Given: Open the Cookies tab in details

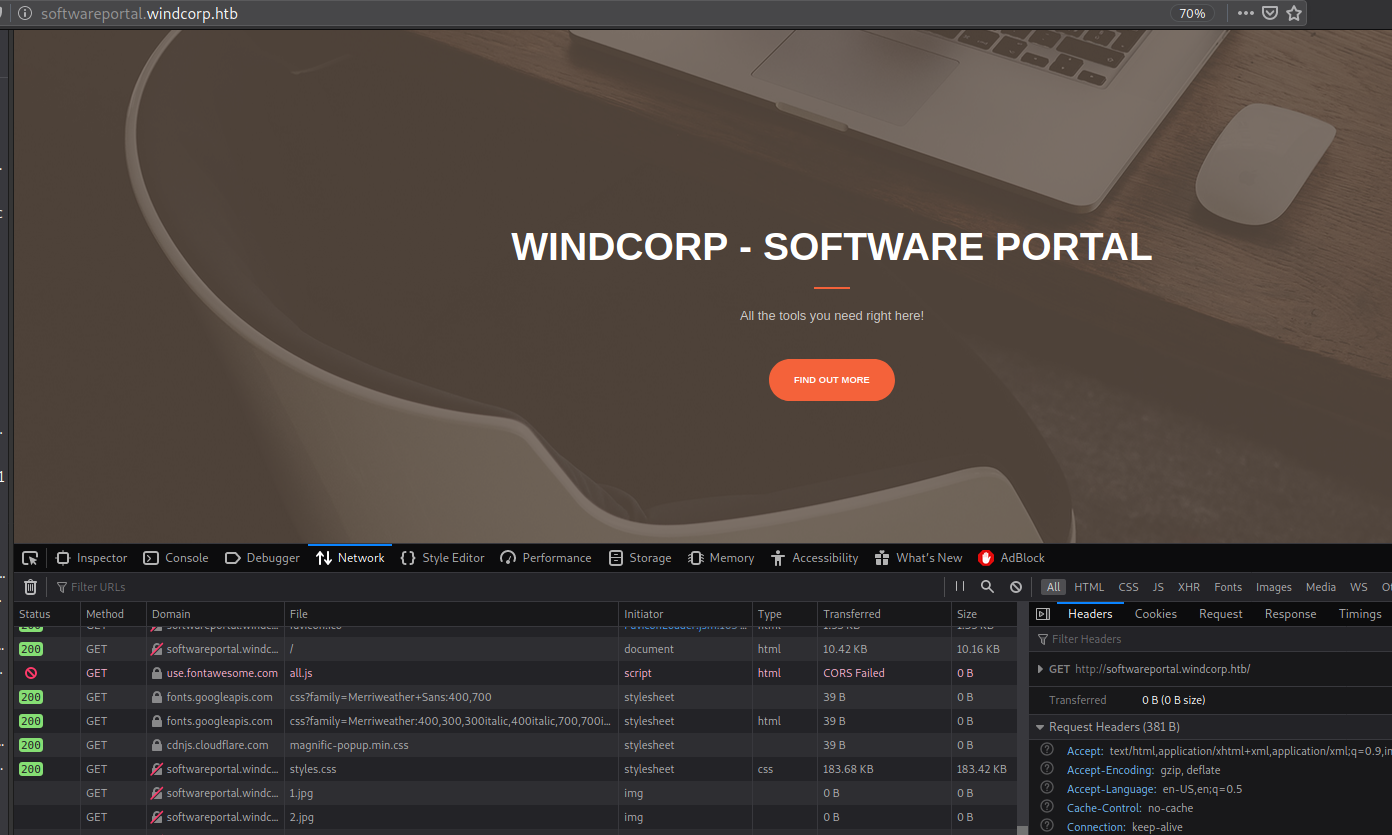Looking at the screenshot, I should 1155,614.
